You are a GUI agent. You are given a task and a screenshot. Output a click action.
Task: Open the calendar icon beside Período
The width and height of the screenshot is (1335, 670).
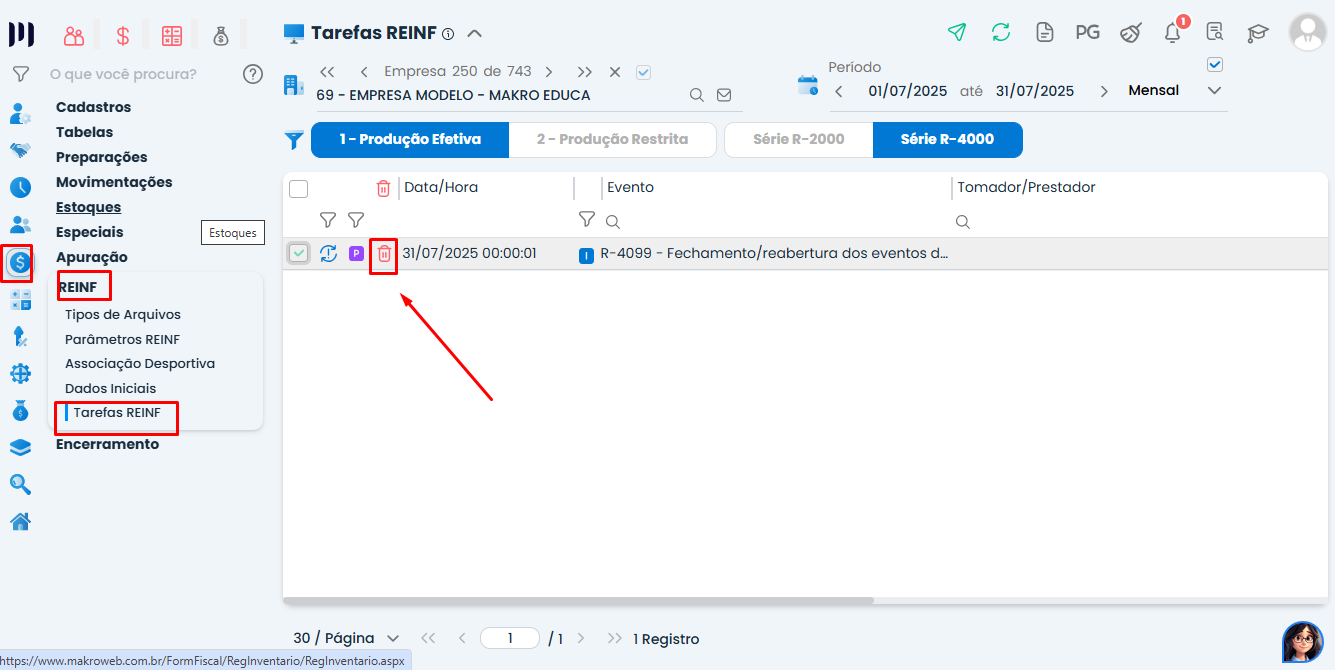click(807, 86)
